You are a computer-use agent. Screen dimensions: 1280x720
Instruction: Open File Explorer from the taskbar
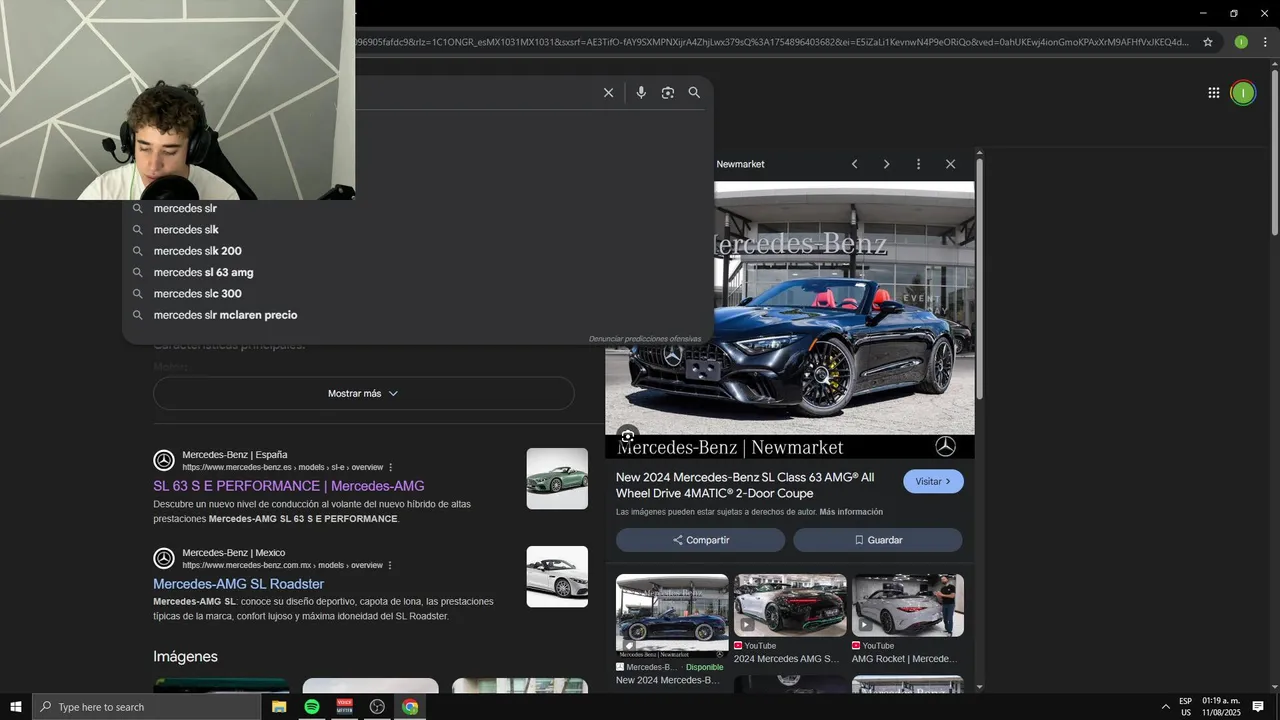click(x=279, y=707)
